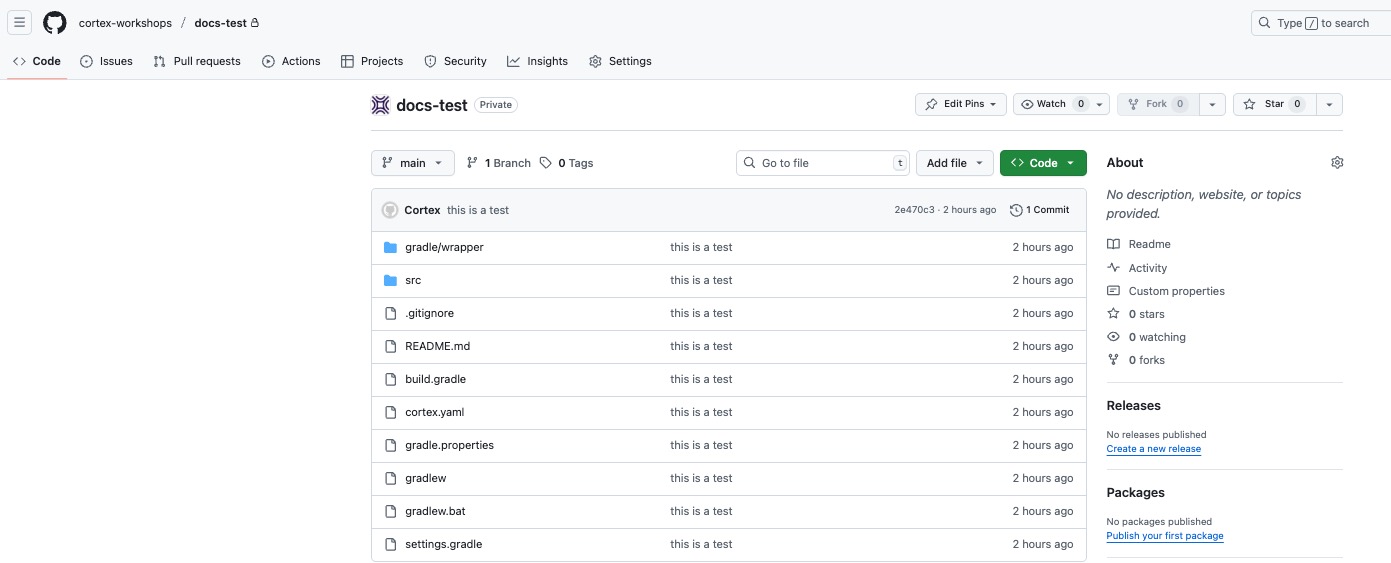Open the Security tab
The height and width of the screenshot is (563, 1391).
tap(455, 61)
